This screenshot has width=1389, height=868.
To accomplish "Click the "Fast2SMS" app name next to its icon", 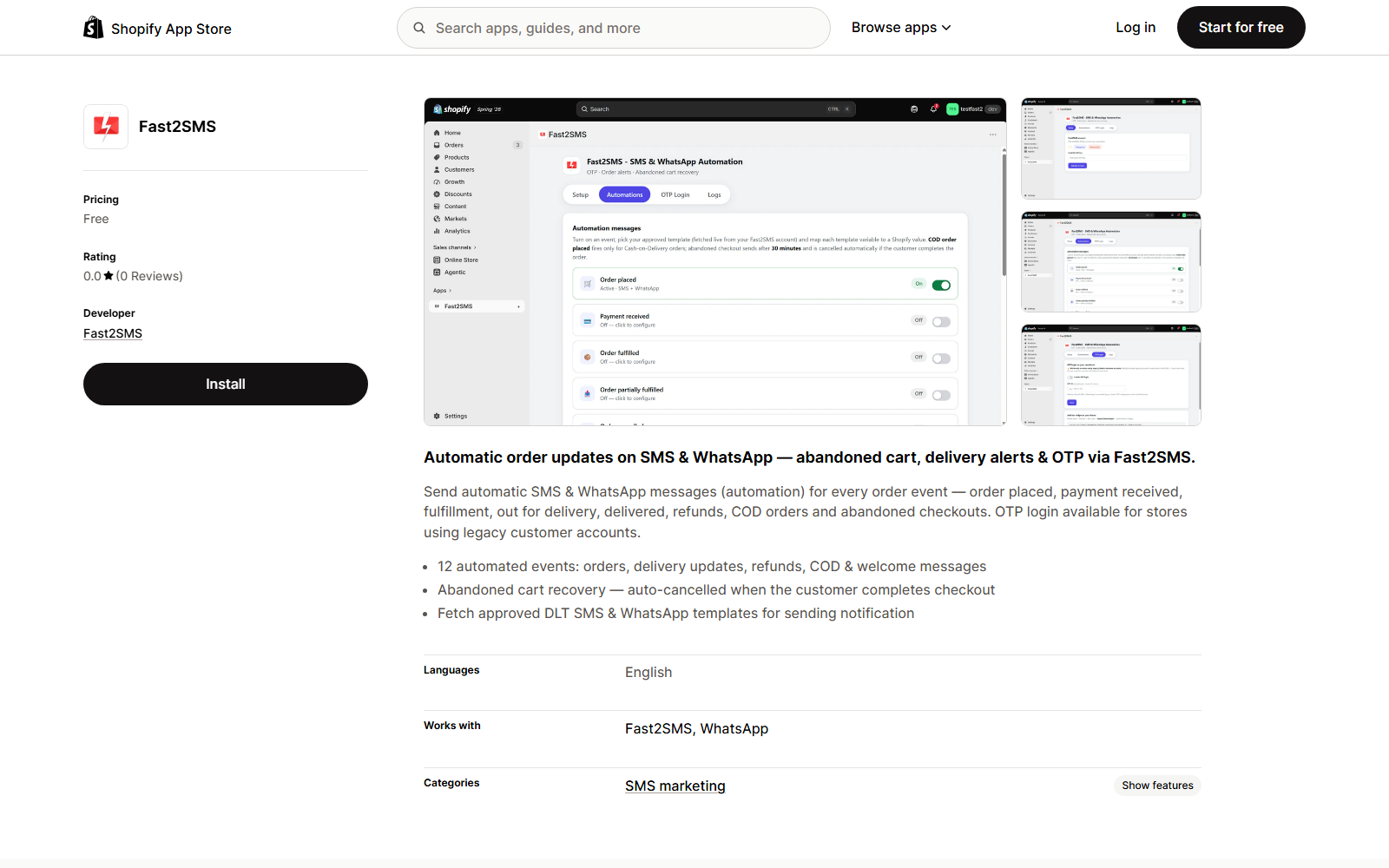I will pyautogui.click(x=178, y=127).
